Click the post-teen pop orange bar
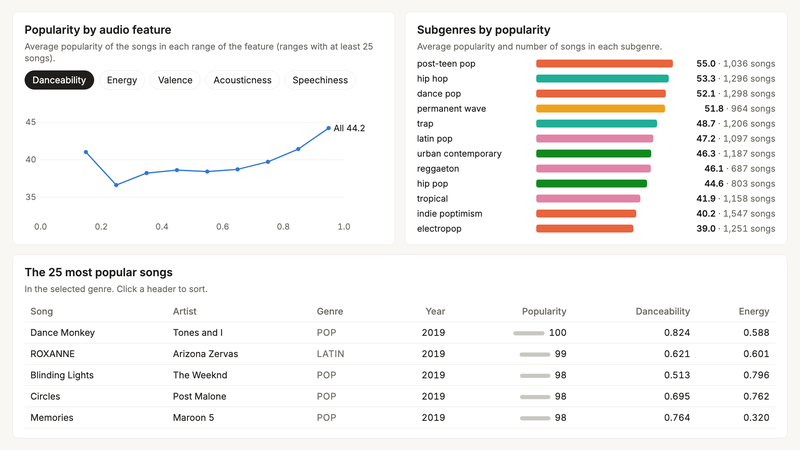 coord(604,64)
